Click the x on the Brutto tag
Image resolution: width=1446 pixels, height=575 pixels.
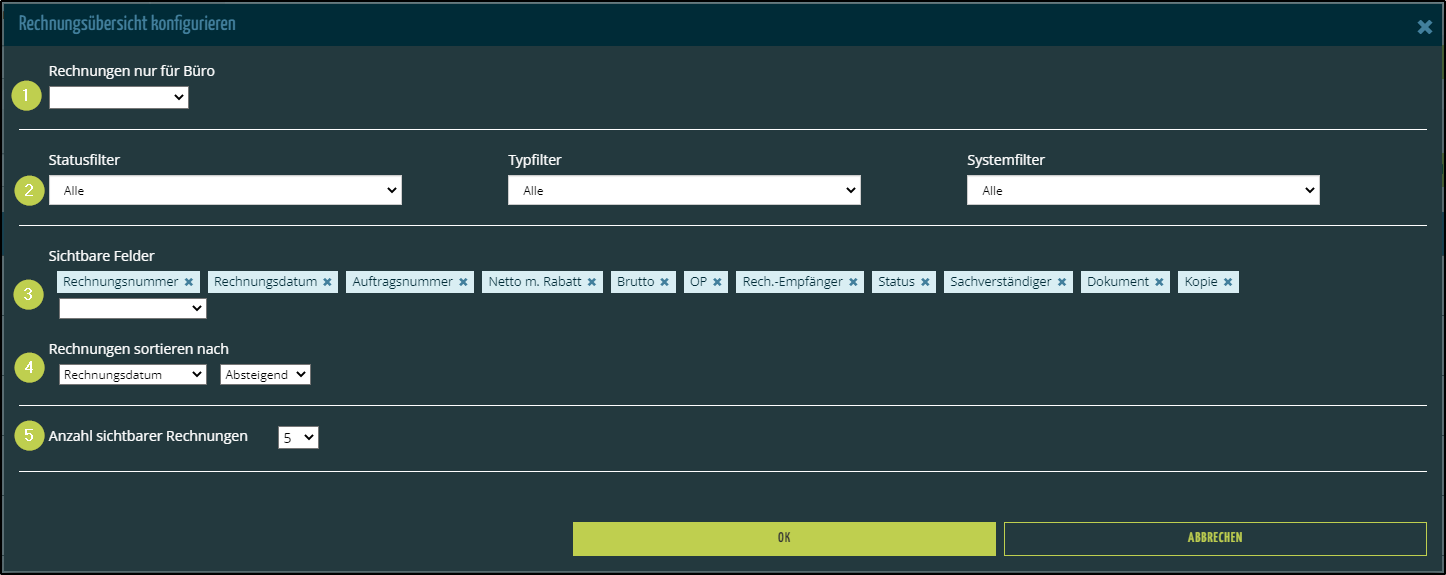(664, 282)
